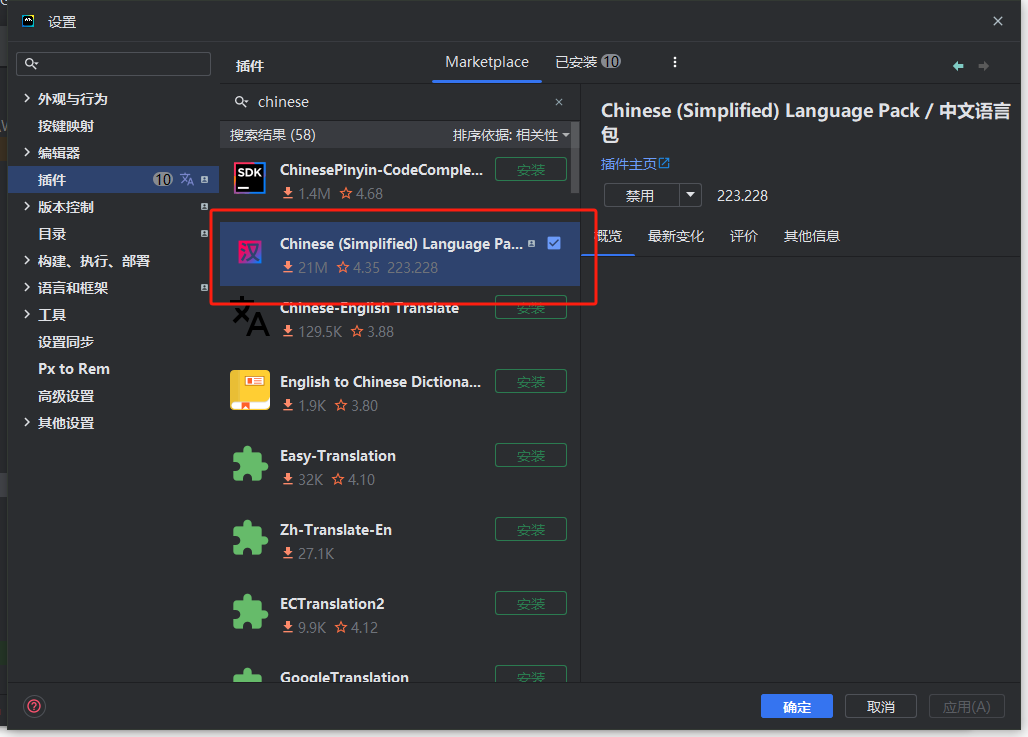Click the Easy-Translation puzzle piece icon
The height and width of the screenshot is (737, 1028).
coord(250,464)
